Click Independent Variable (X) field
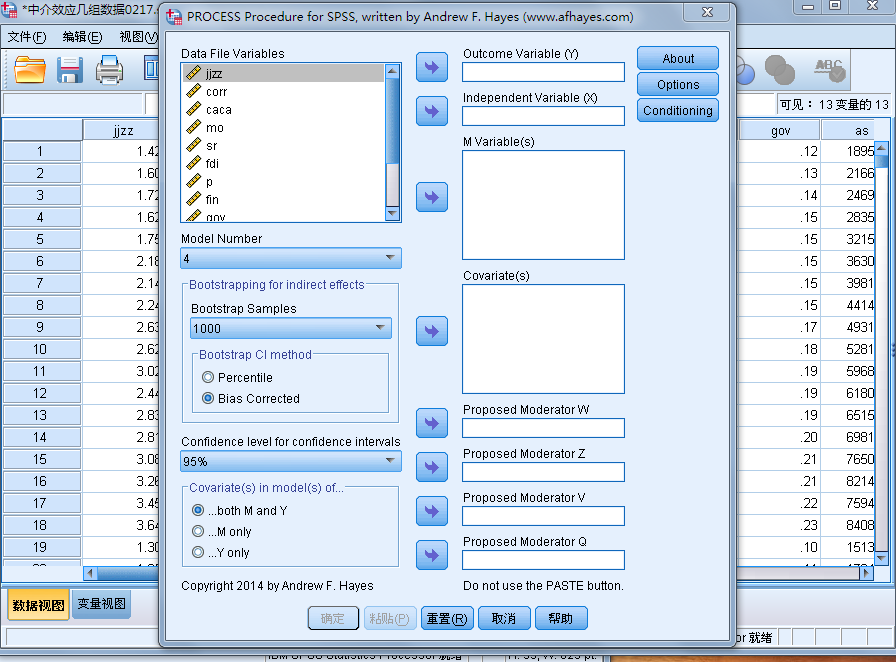The image size is (896, 662). [x=543, y=116]
